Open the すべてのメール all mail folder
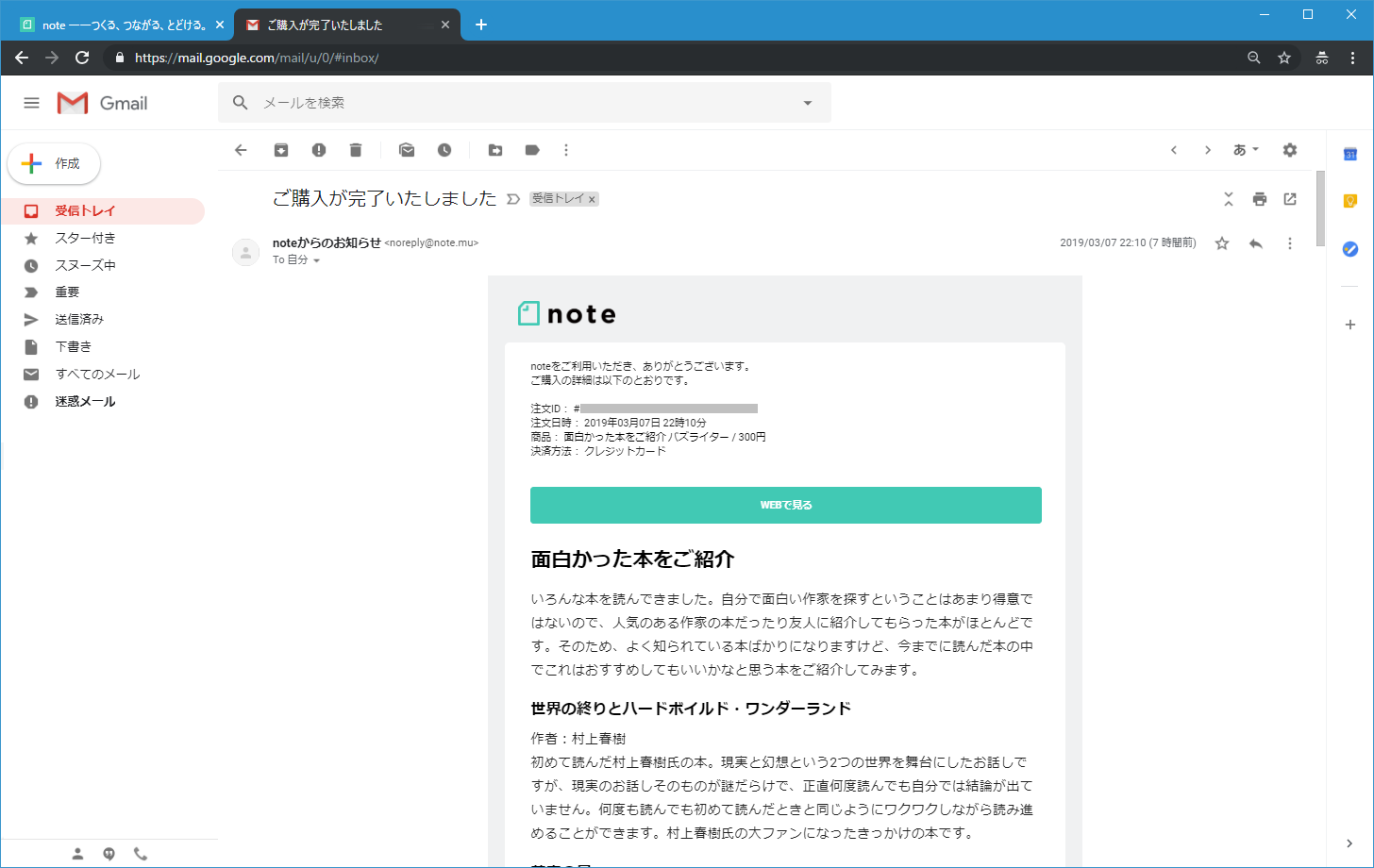Image resolution: width=1374 pixels, height=868 pixels. click(x=103, y=375)
